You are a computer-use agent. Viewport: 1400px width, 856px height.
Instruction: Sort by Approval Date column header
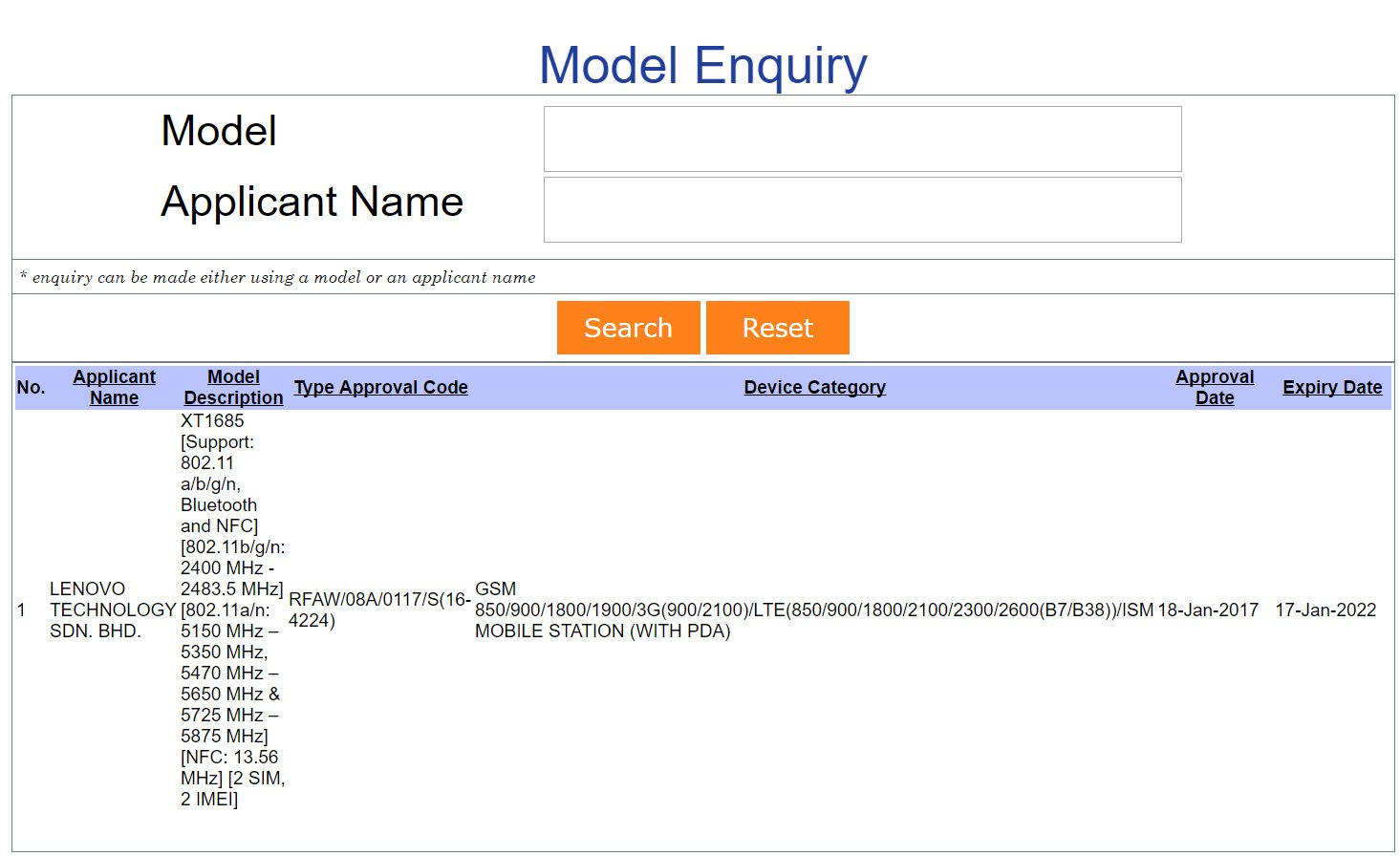pyautogui.click(x=1214, y=387)
